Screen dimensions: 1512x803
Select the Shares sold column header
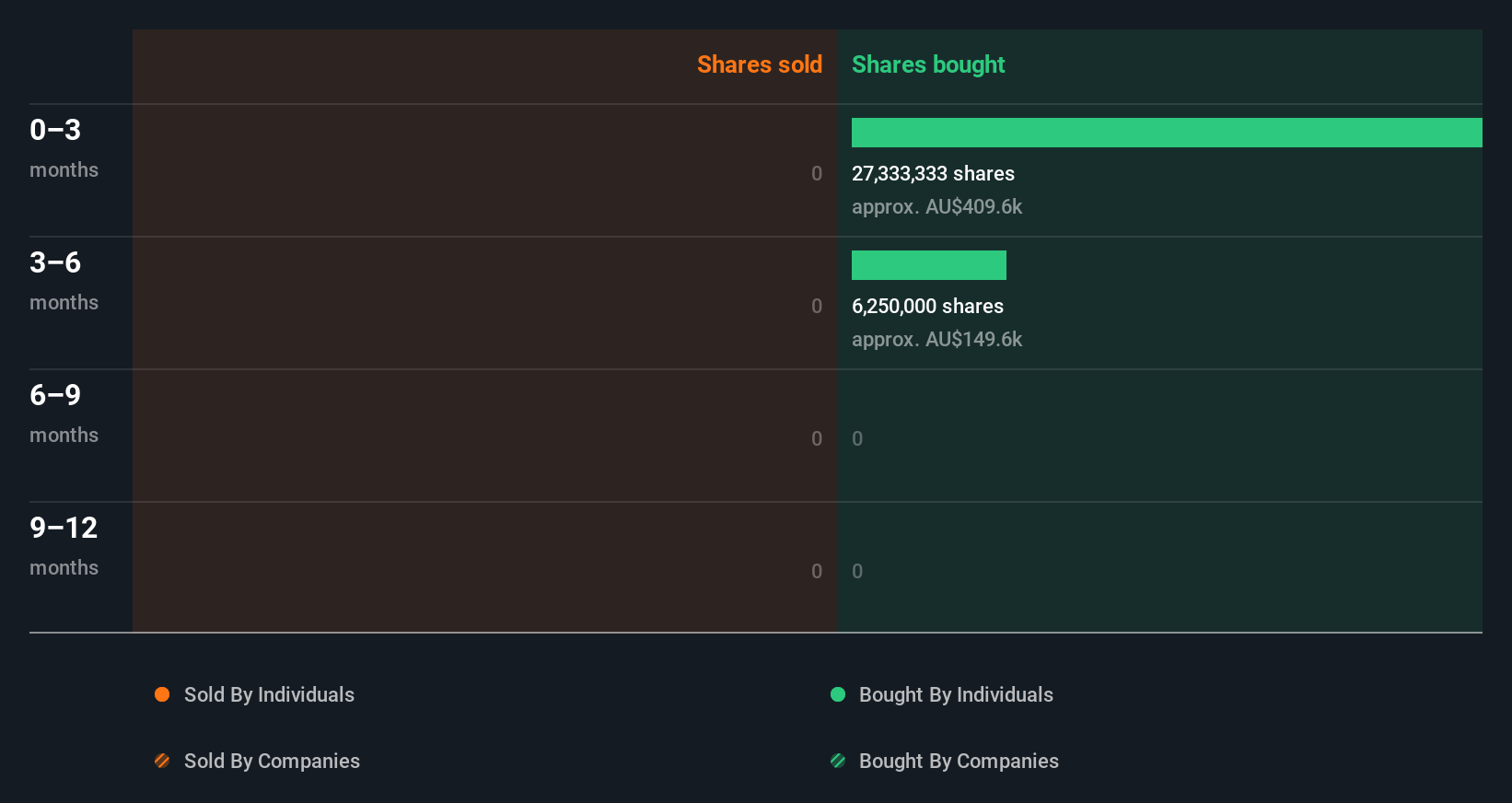[759, 64]
